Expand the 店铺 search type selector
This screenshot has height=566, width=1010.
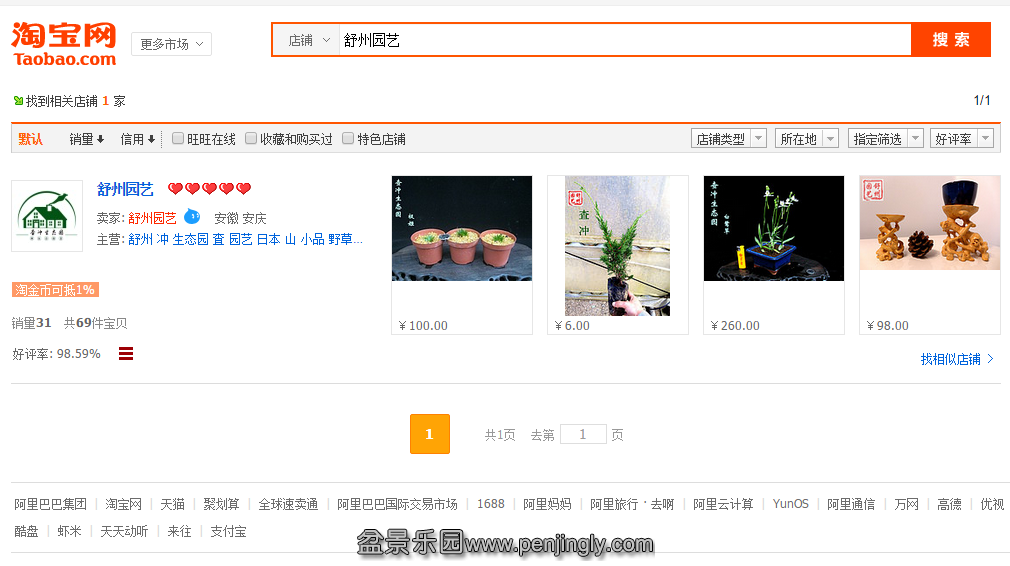pos(309,41)
